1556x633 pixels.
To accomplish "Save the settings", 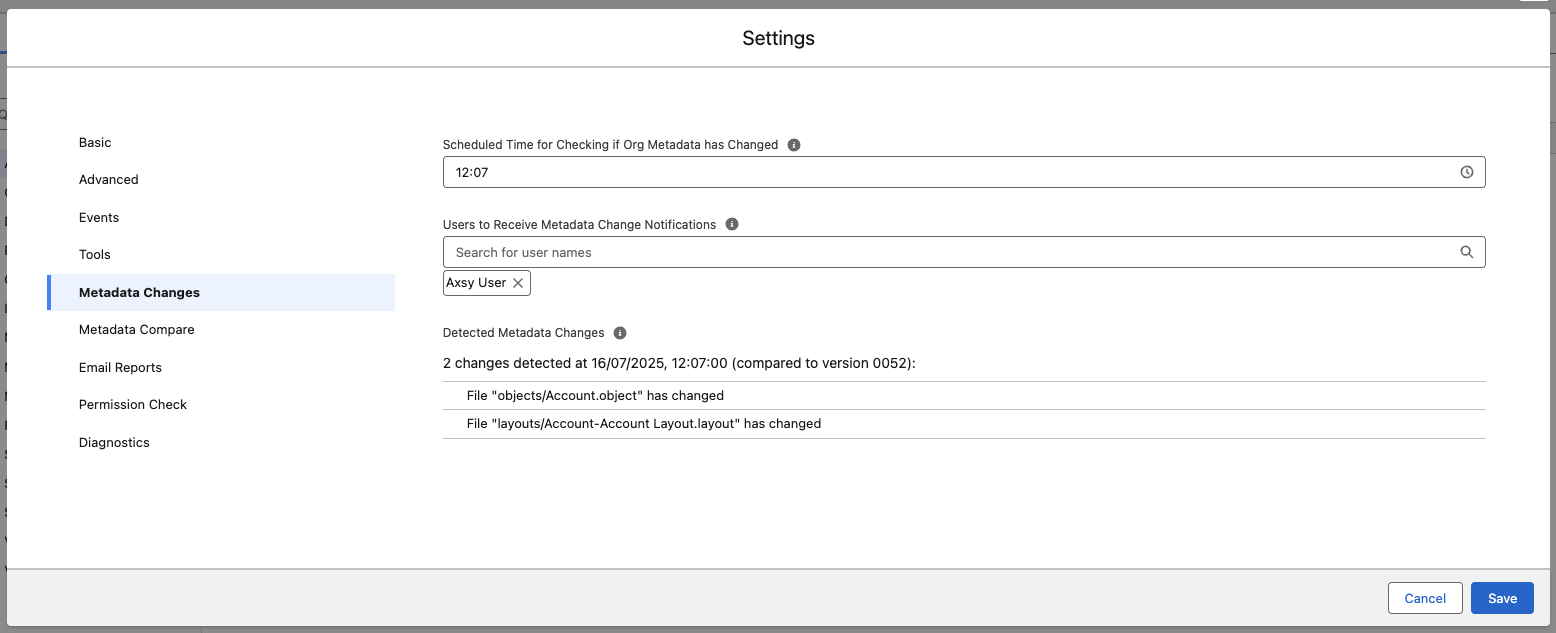I will (x=1502, y=598).
